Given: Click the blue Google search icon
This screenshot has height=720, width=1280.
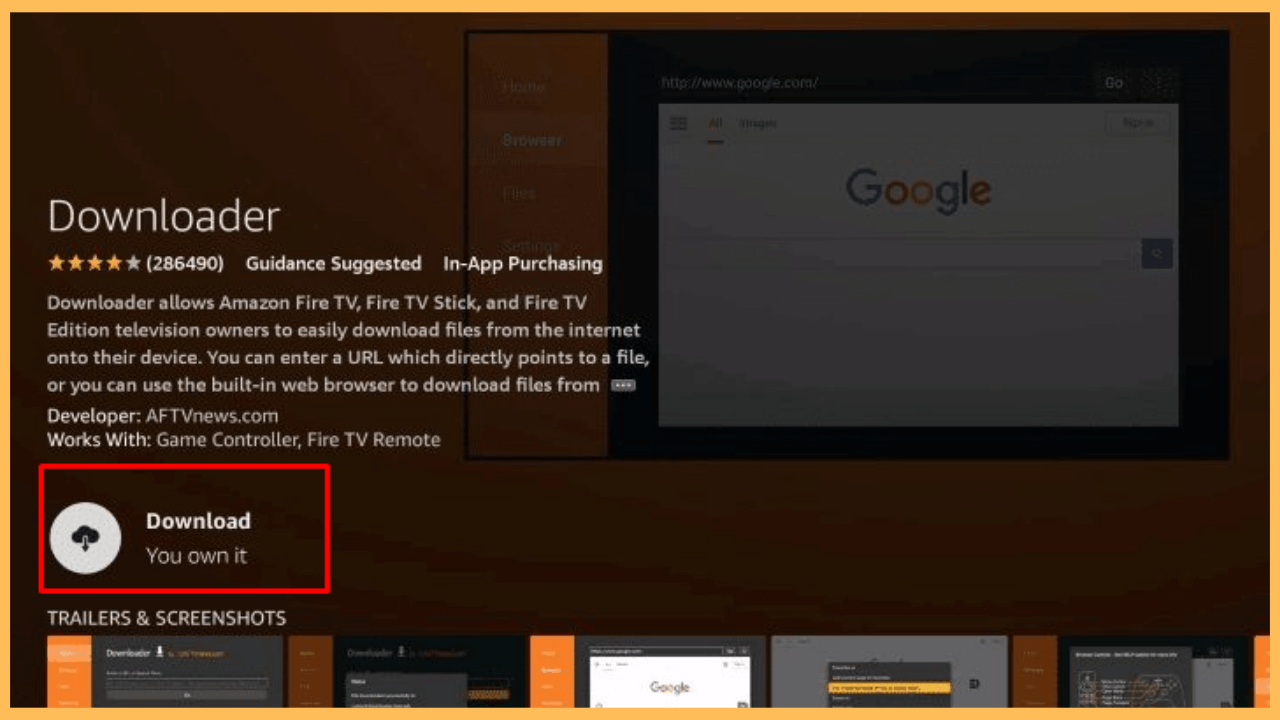Looking at the screenshot, I should coord(1156,254).
